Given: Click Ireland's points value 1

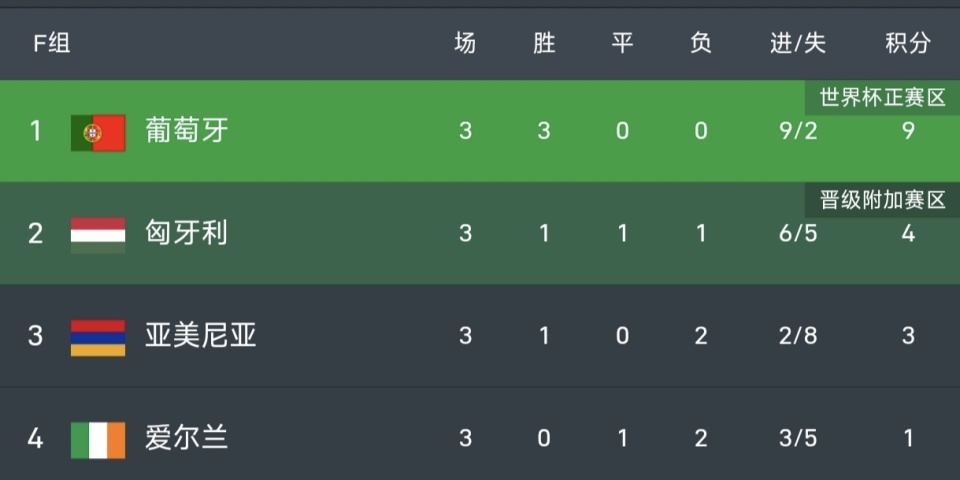Looking at the screenshot, I should [908, 438].
